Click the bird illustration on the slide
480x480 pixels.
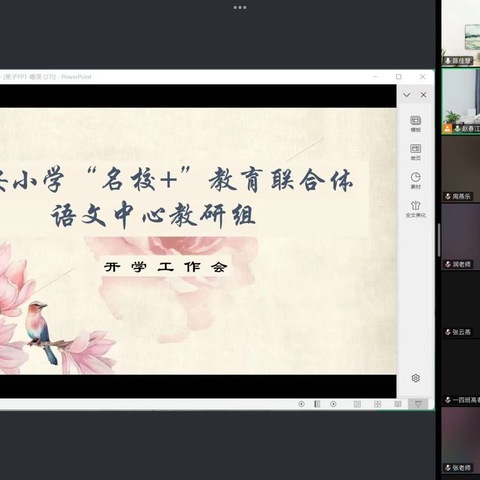pos(42,332)
